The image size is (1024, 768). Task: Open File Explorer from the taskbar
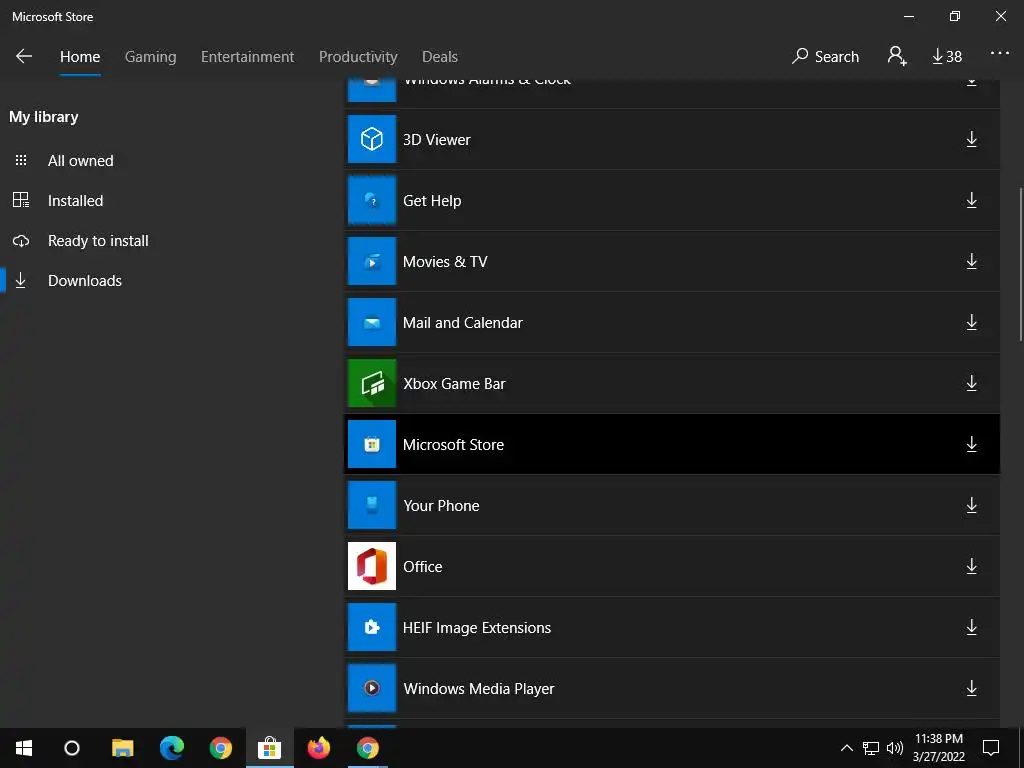(122, 748)
